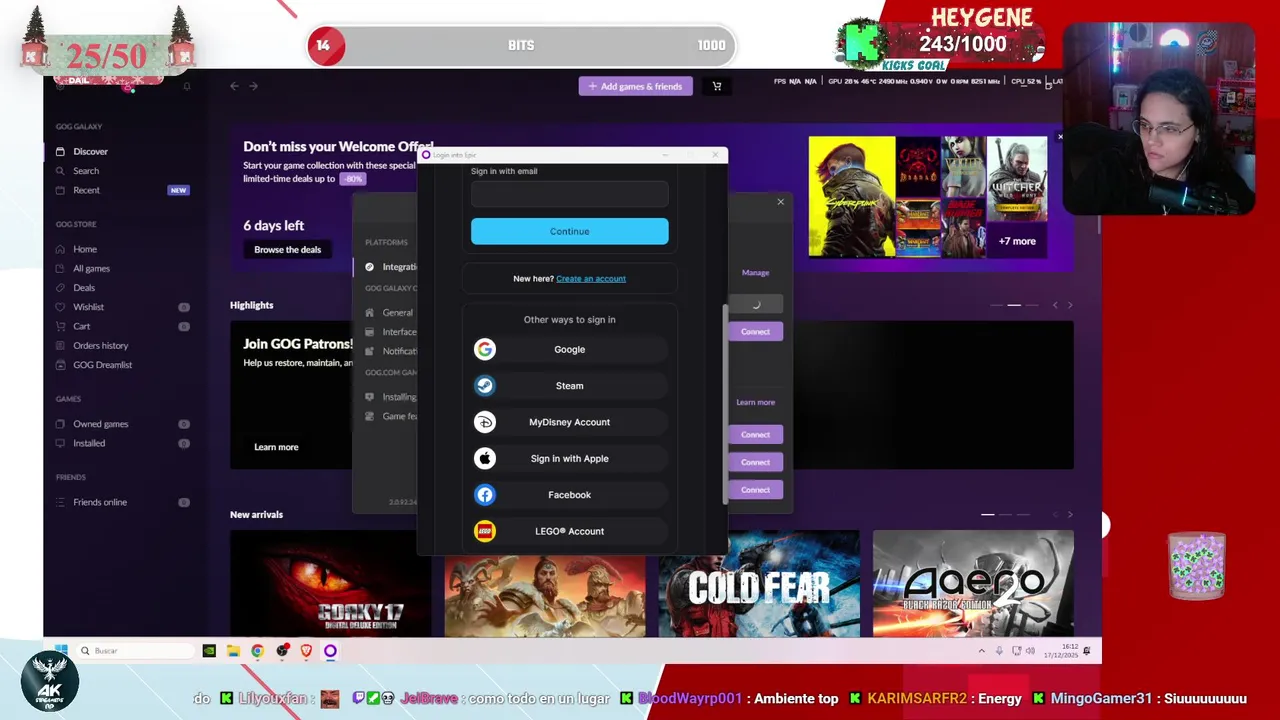Click Browse the deals button

pos(287,250)
